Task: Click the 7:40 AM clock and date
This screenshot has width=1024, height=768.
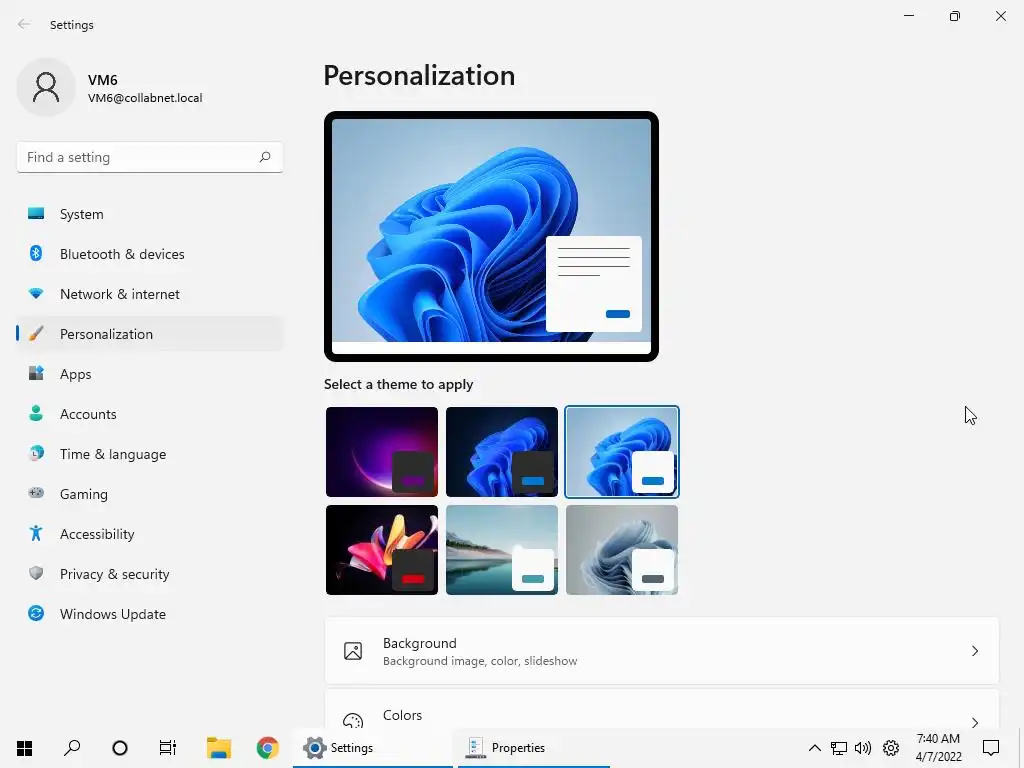Action: [x=938, y=748]
